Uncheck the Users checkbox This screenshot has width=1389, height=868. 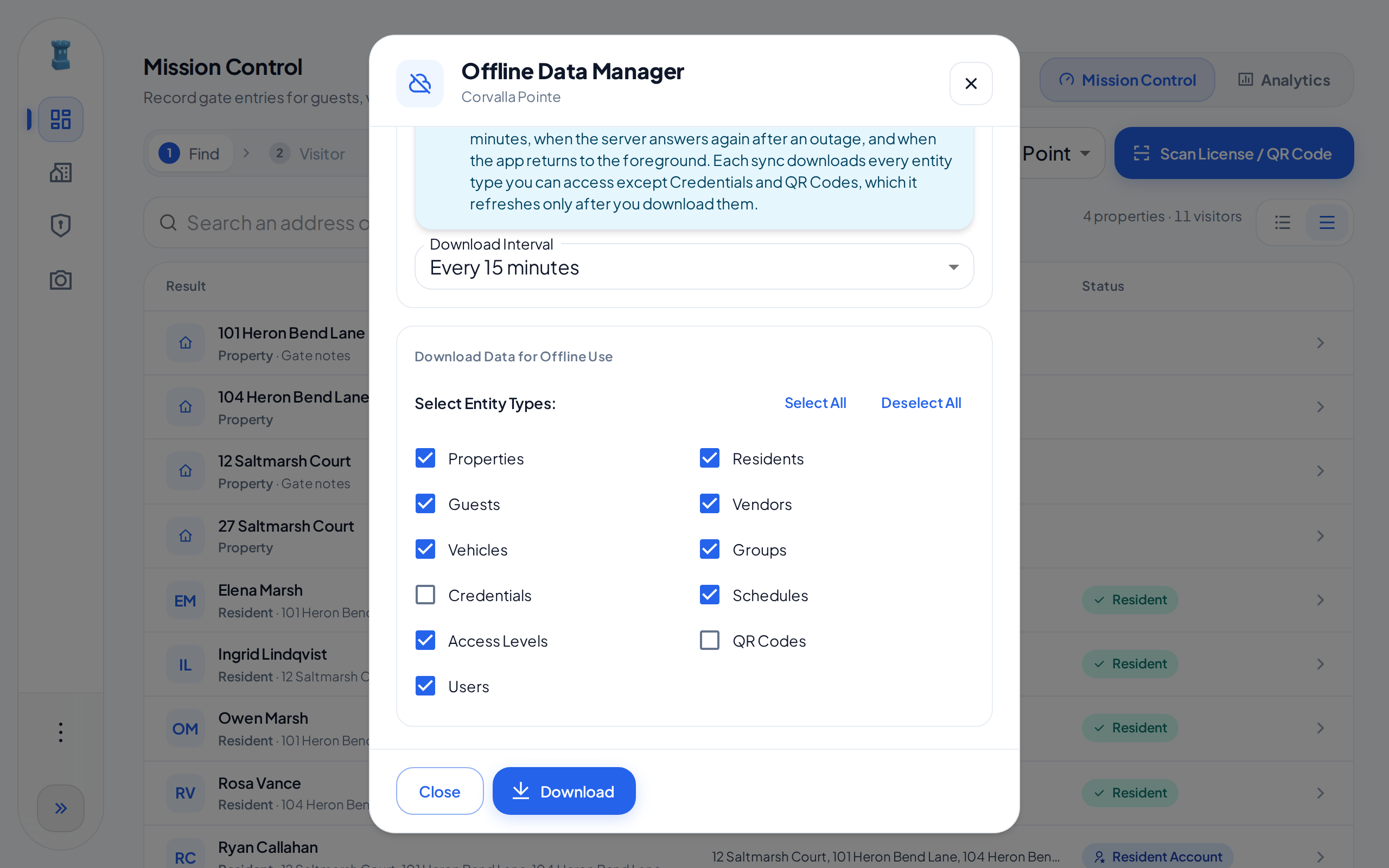tap(425, 686)
